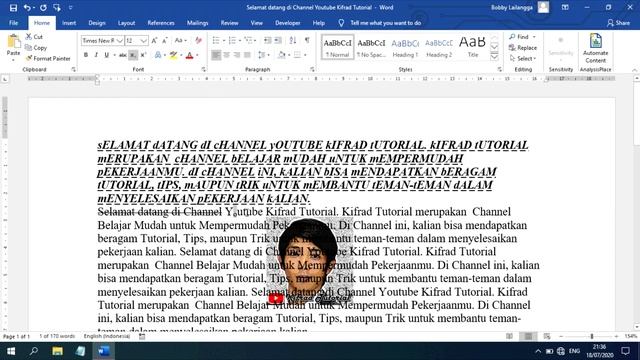The image size is (640, 360).
Task: Open the font name dropdown
Action: click(x=120, y=41)
